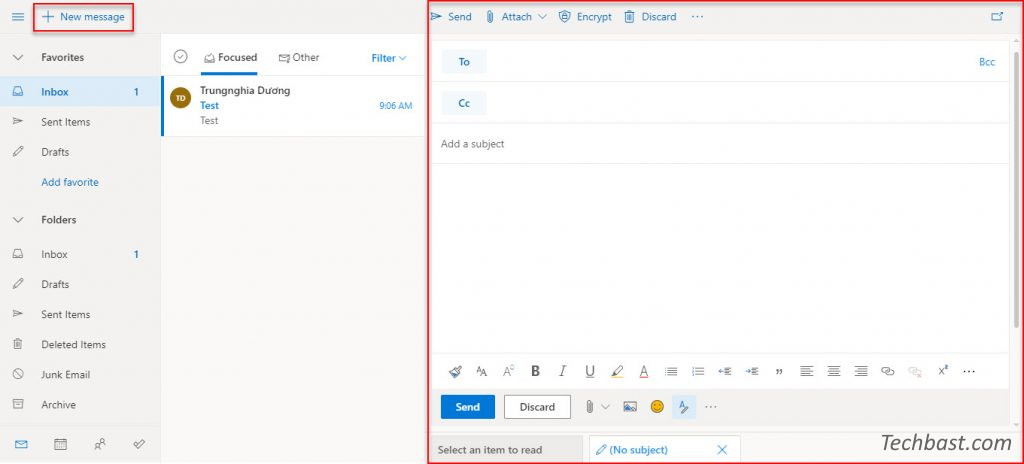Toggle underline formatting
This screenshot has height=464, width=1024.
590,371
